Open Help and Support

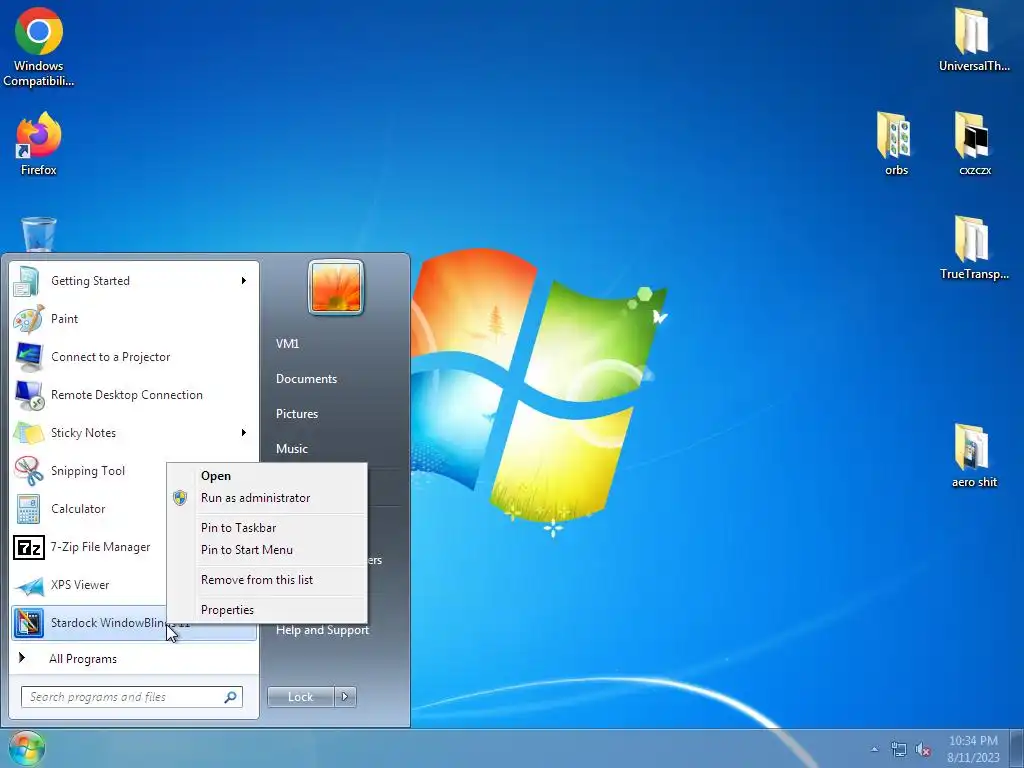[322, 630]
